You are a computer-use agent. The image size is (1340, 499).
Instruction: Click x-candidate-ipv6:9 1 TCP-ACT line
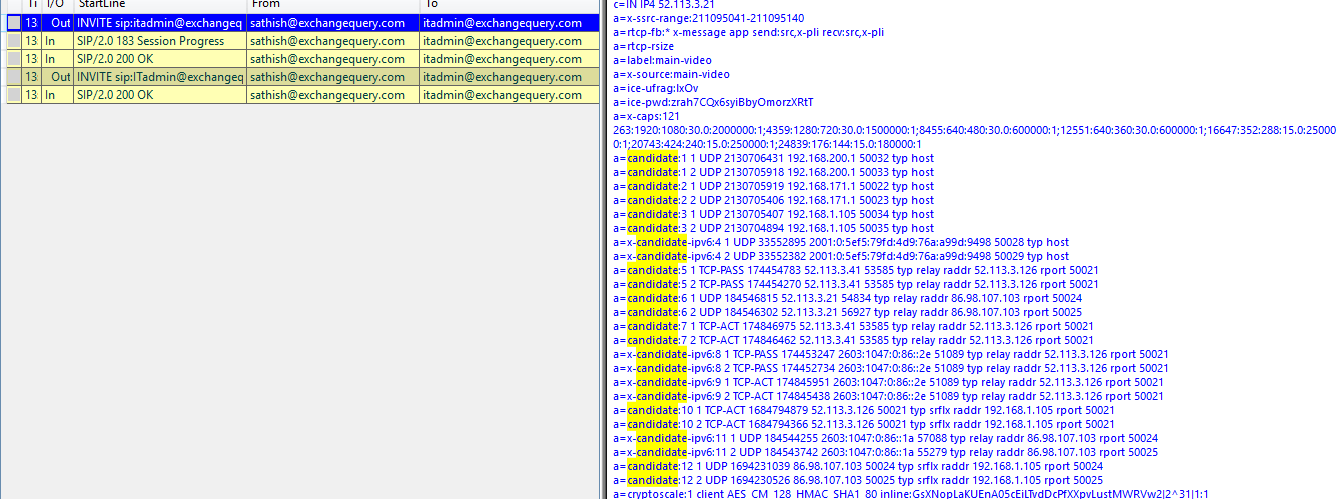tap(888, 382)
